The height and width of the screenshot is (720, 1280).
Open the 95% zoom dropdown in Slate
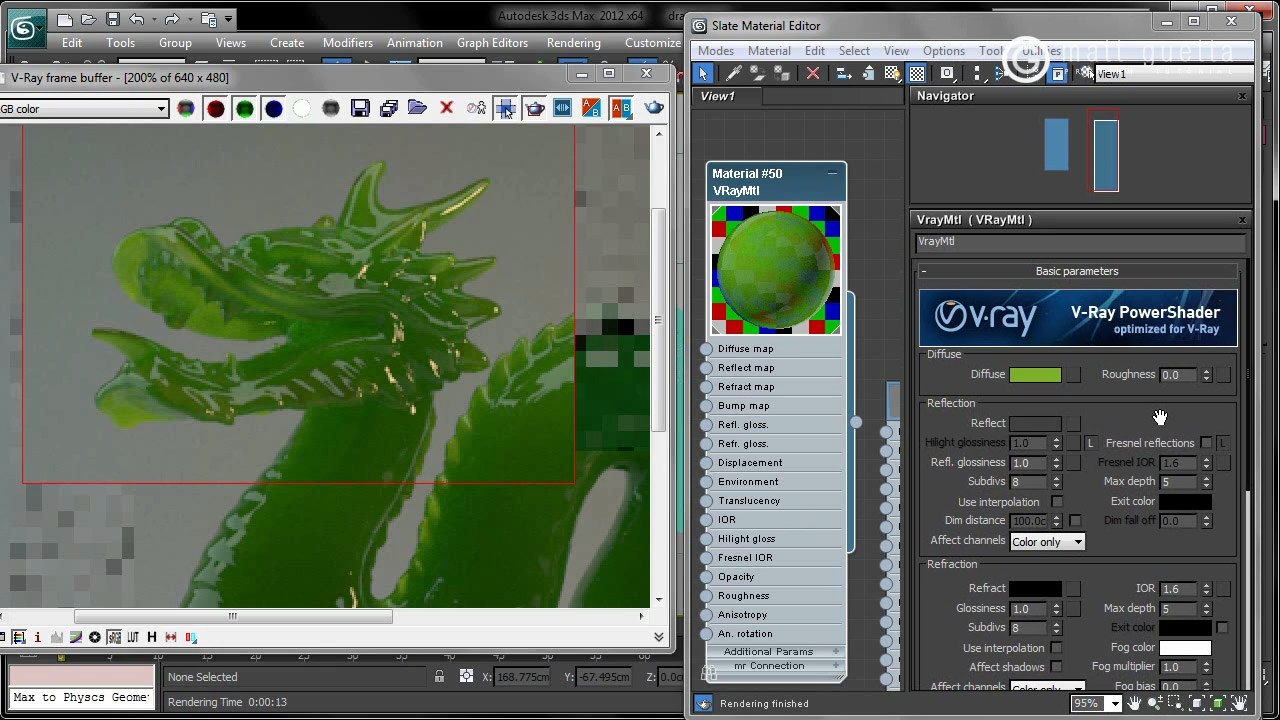[1114, 704]
